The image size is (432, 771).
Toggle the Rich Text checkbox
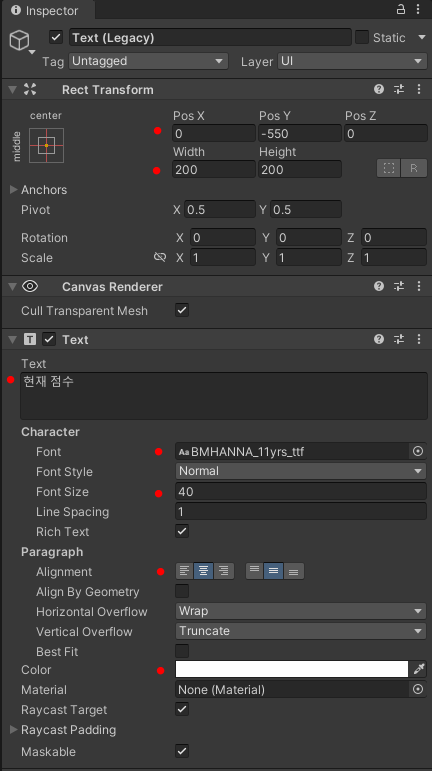point(182,531)
